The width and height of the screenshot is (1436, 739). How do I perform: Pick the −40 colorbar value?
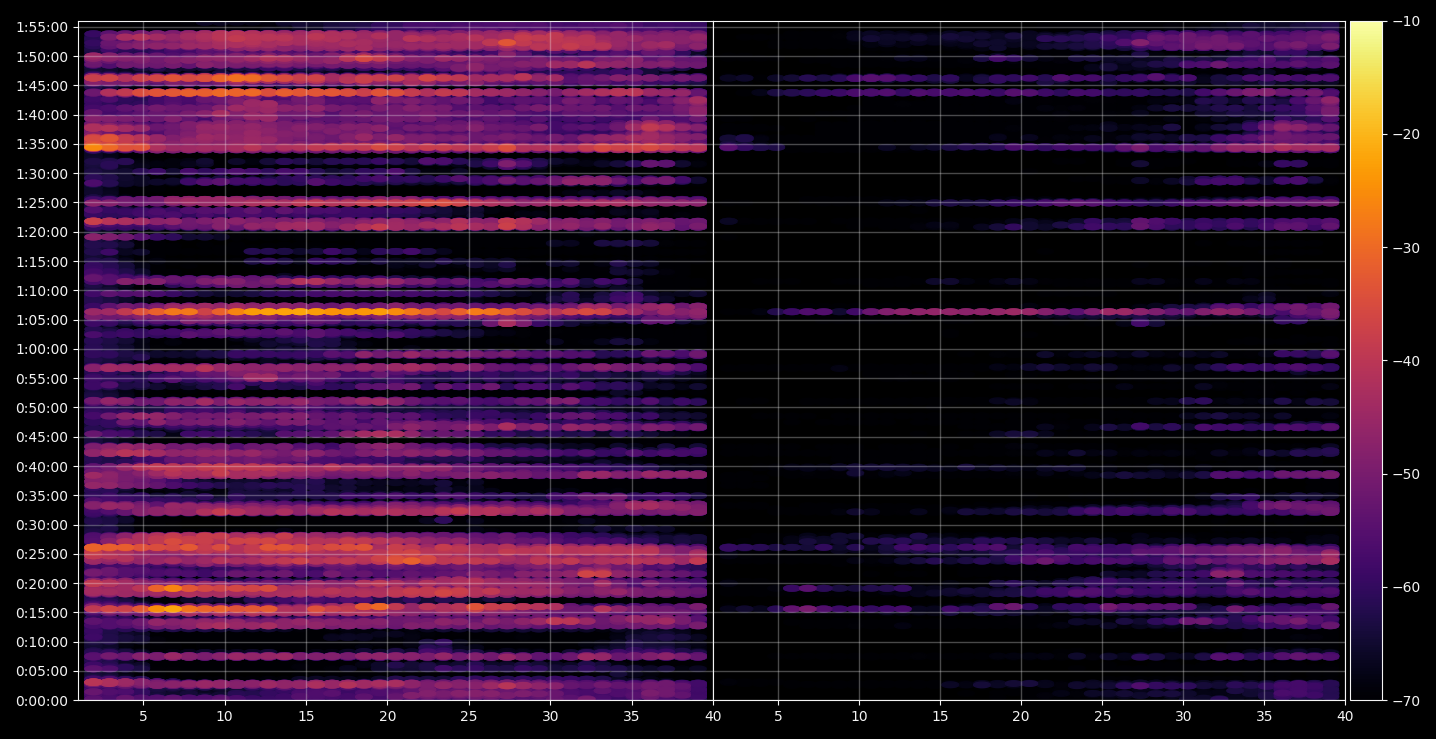(1406, 361)
